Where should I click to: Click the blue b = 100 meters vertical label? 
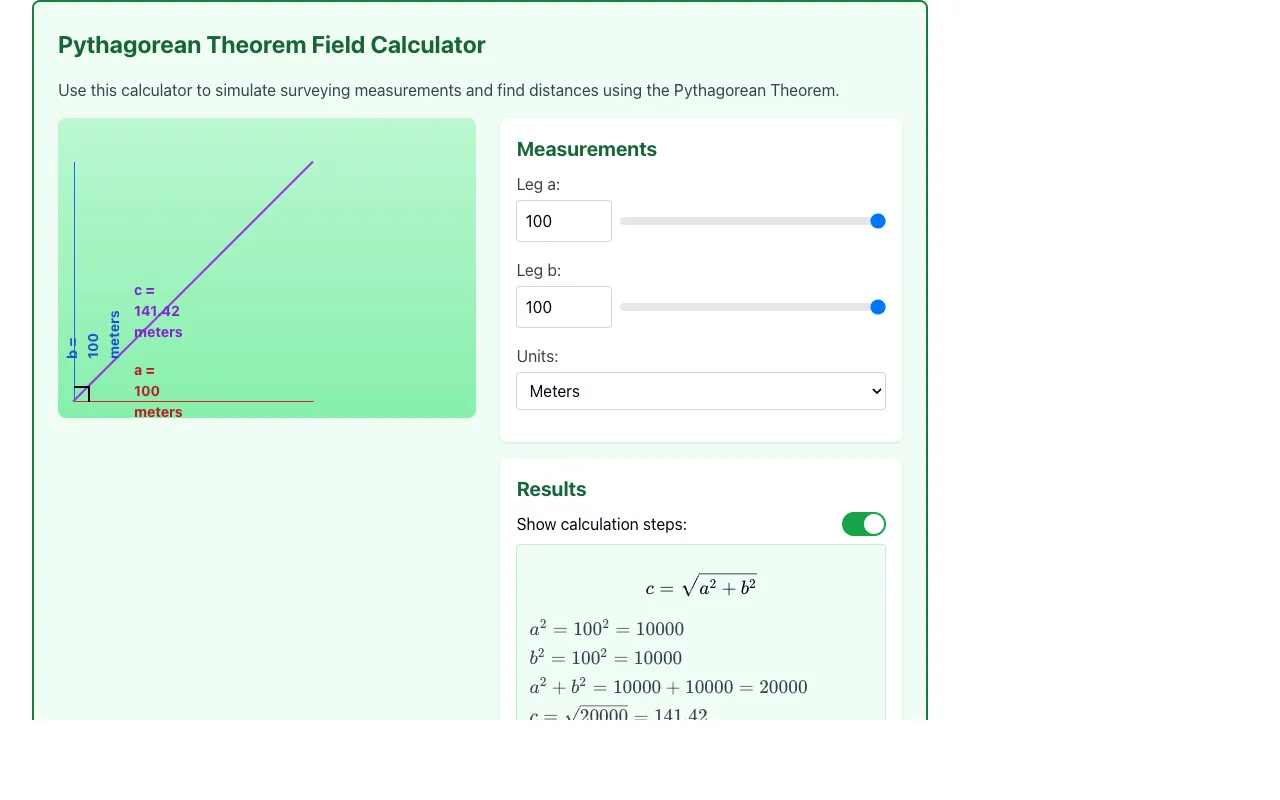93,335
